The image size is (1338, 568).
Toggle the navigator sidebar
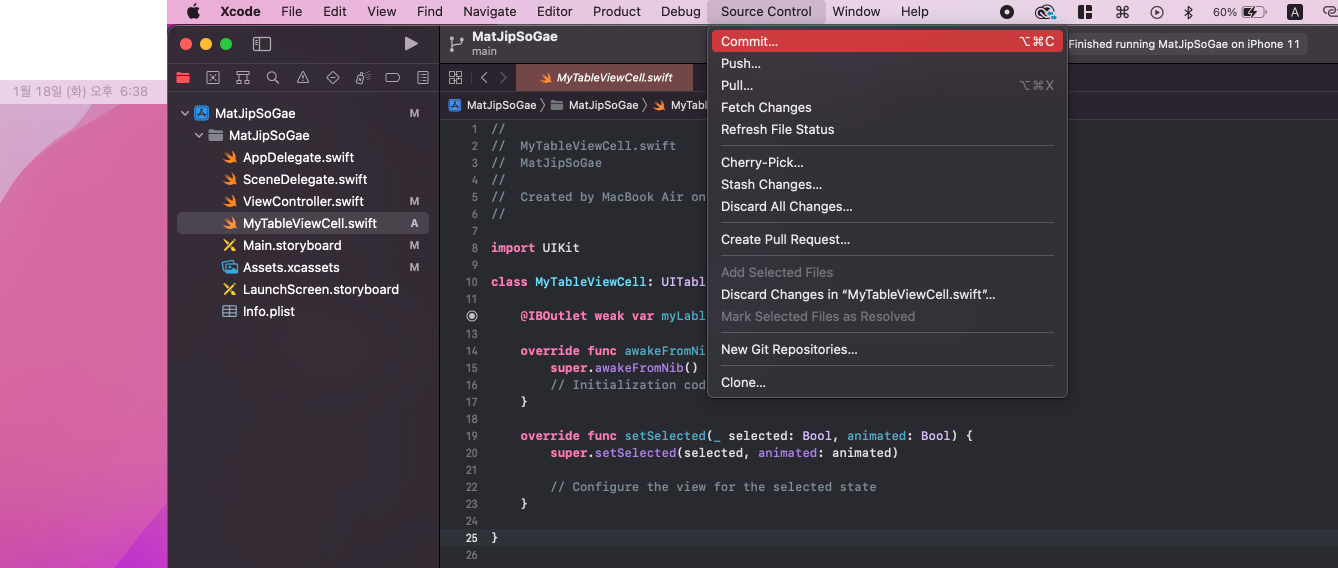[x=262, y=44]
